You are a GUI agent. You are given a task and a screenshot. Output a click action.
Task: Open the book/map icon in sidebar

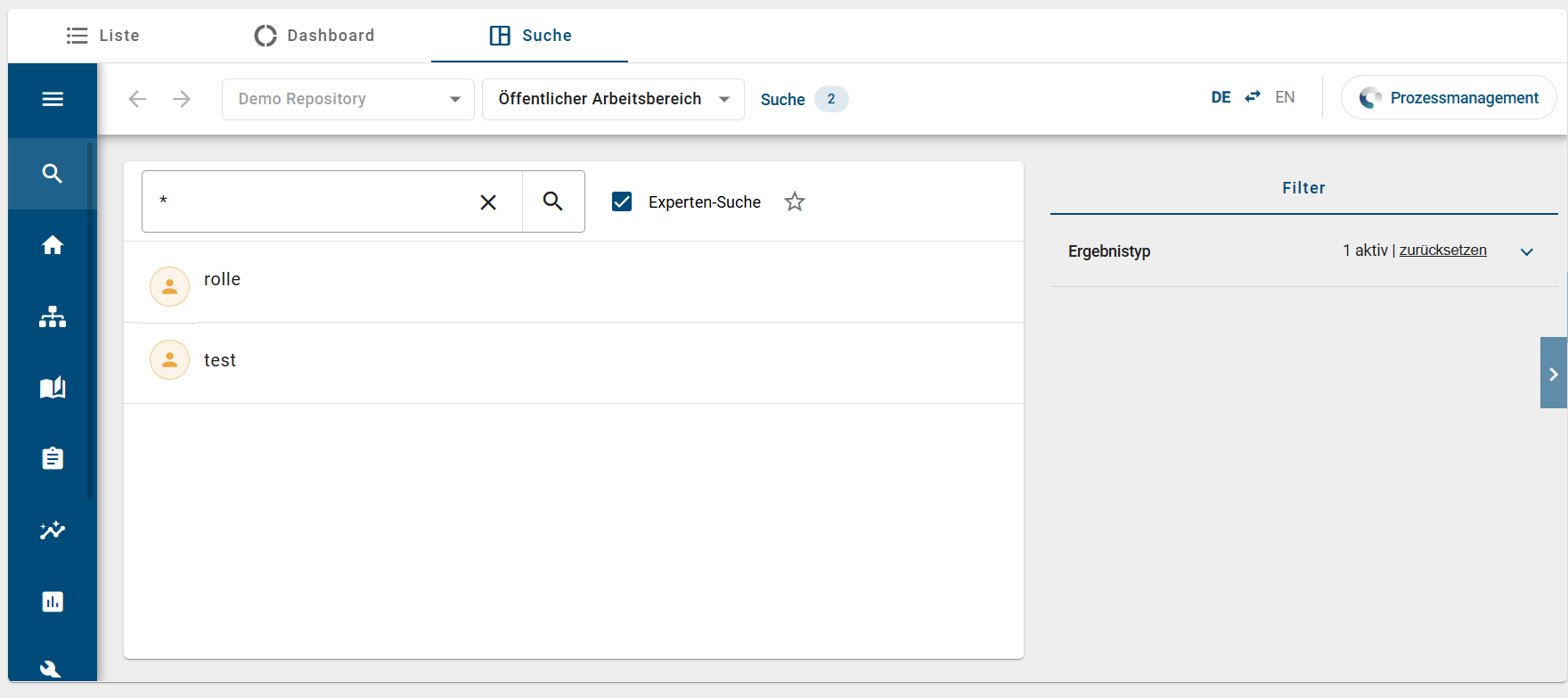pos(53,388)
